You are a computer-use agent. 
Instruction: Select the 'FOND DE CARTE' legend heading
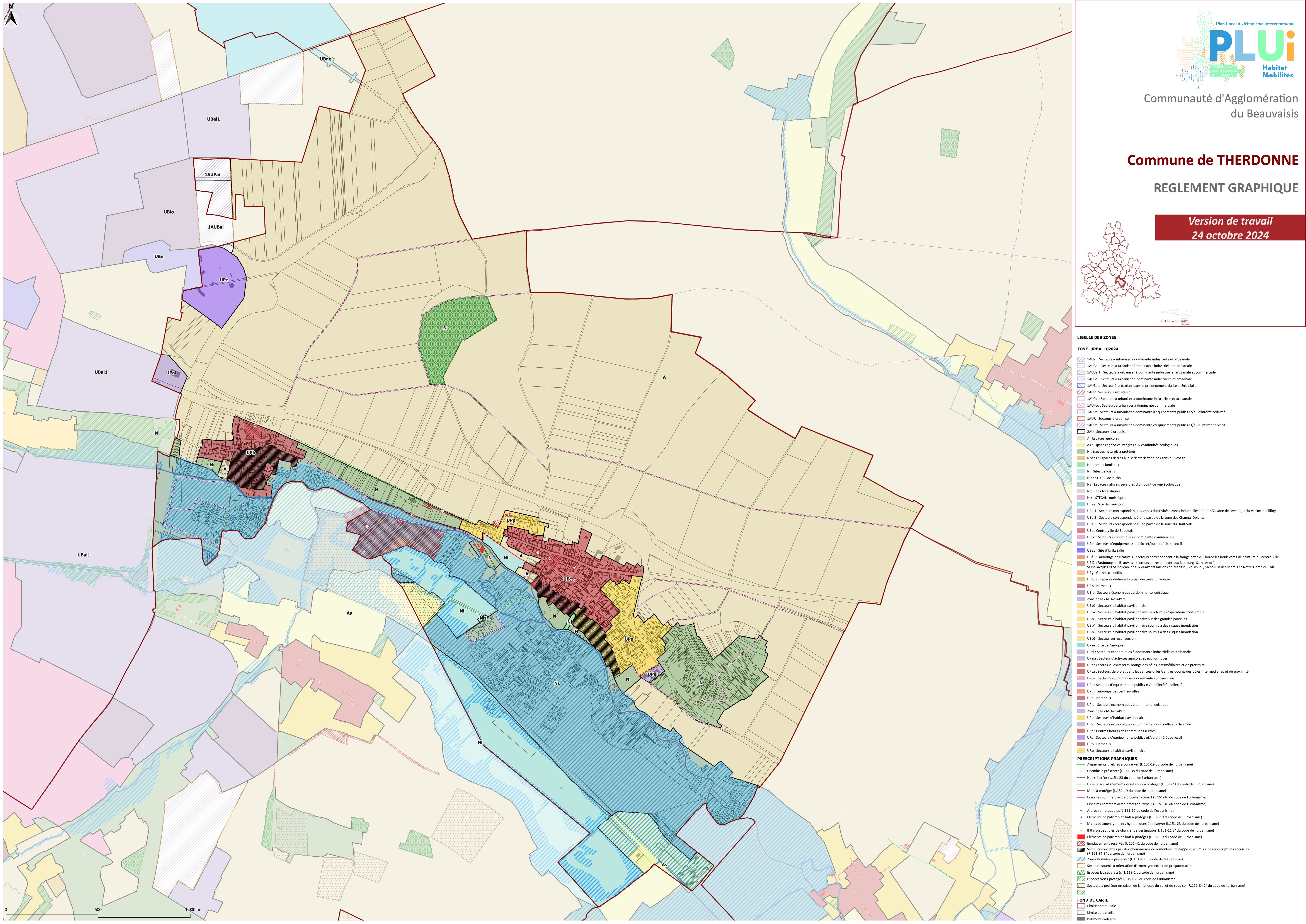(x=1093, y=900)
